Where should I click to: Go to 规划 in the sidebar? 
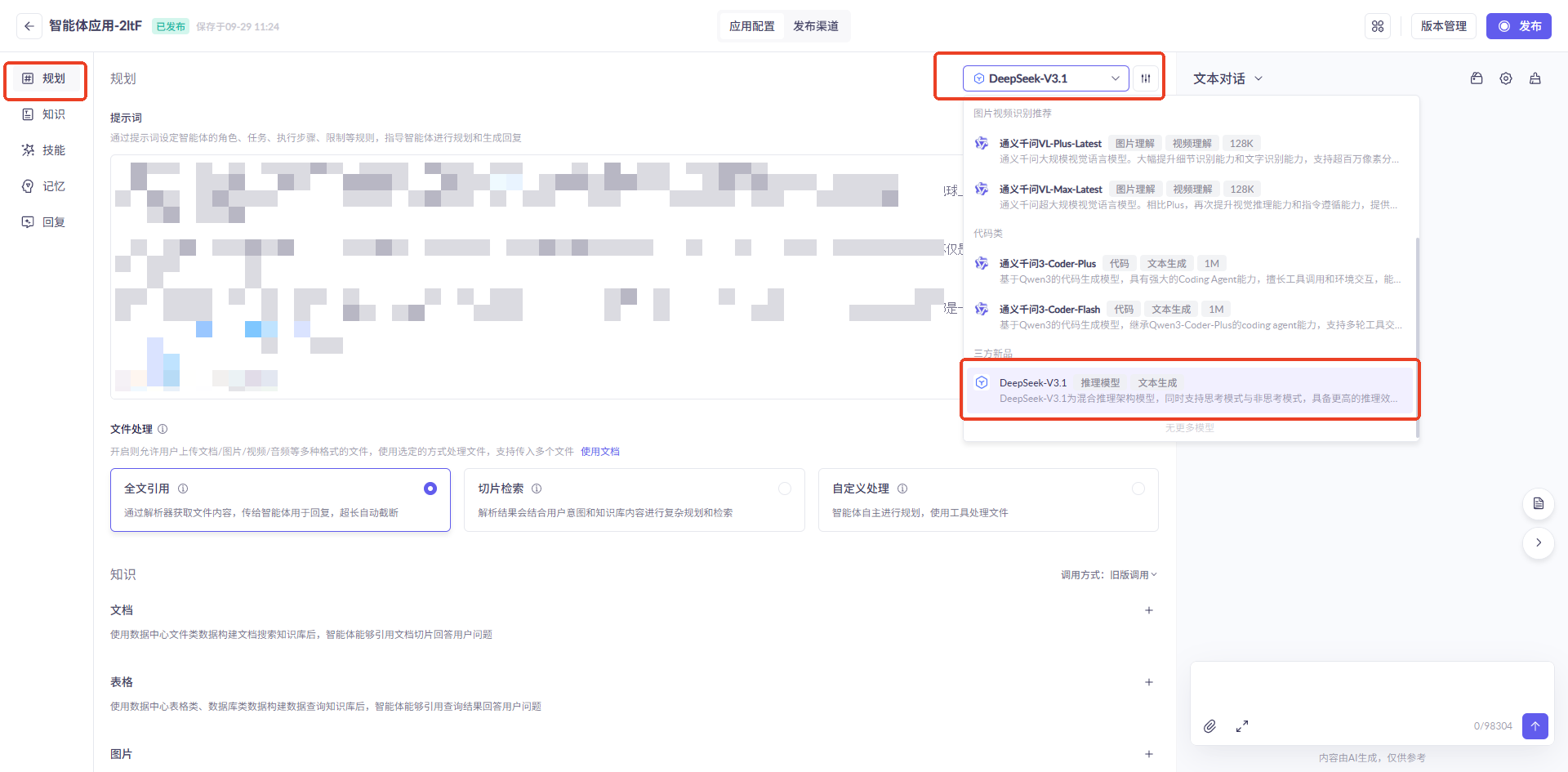pyautogui.click(x=46, y=78)
